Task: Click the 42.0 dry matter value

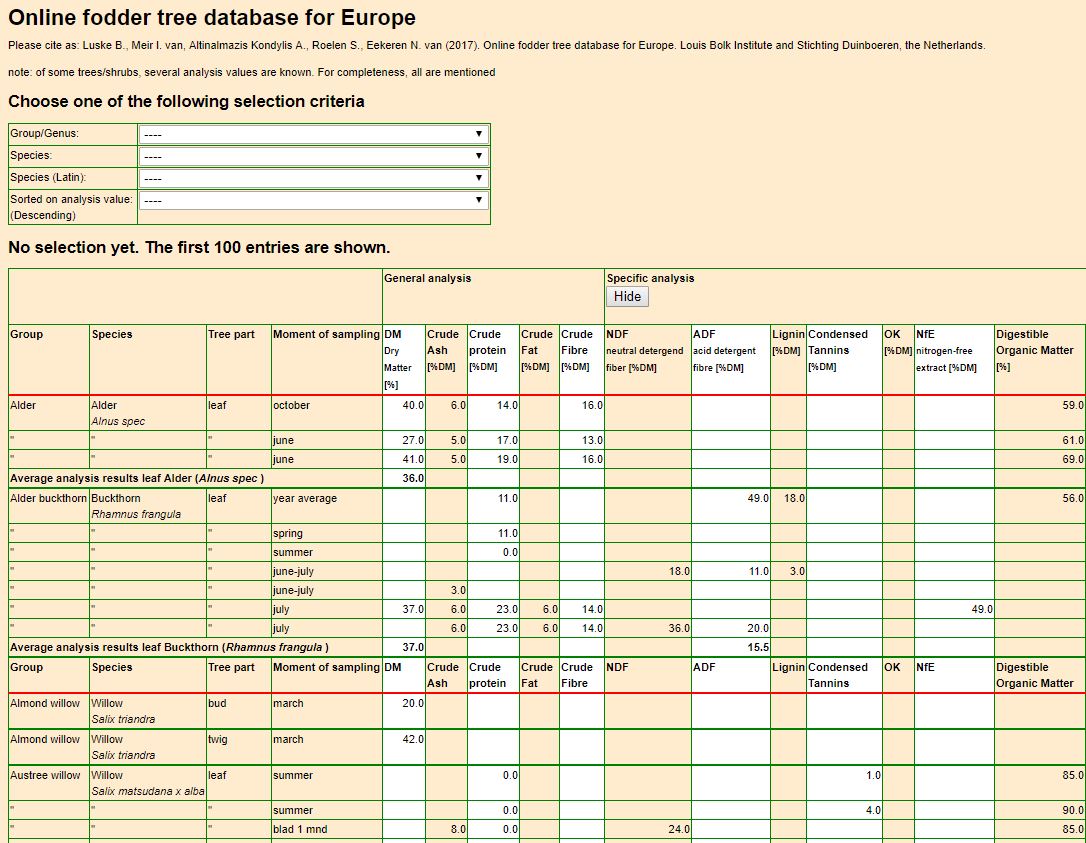Action: tap(413, 739)
